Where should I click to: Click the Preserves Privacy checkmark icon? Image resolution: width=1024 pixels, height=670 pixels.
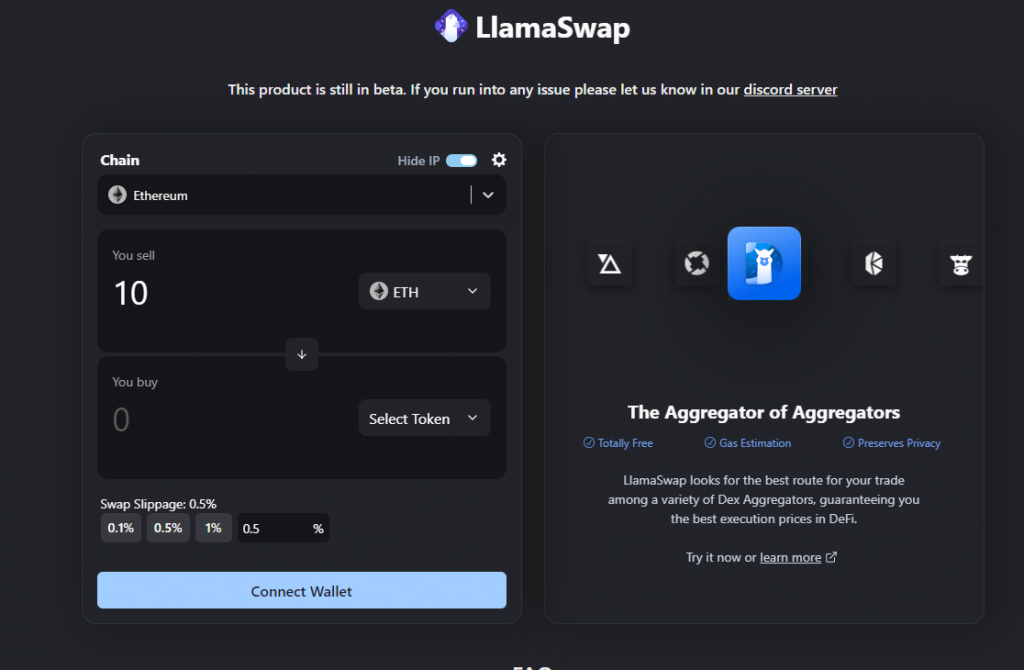pyautogui.click(x=848, y=443)
